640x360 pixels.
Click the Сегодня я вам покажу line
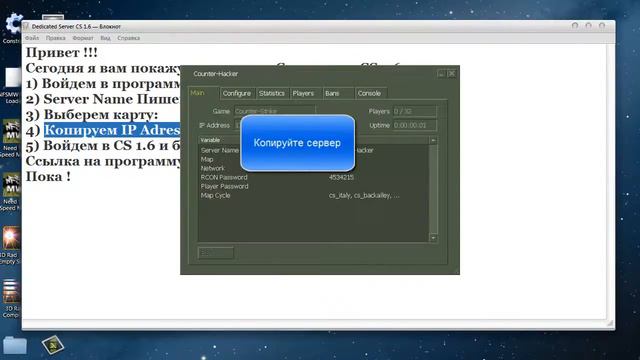(103, 68)
